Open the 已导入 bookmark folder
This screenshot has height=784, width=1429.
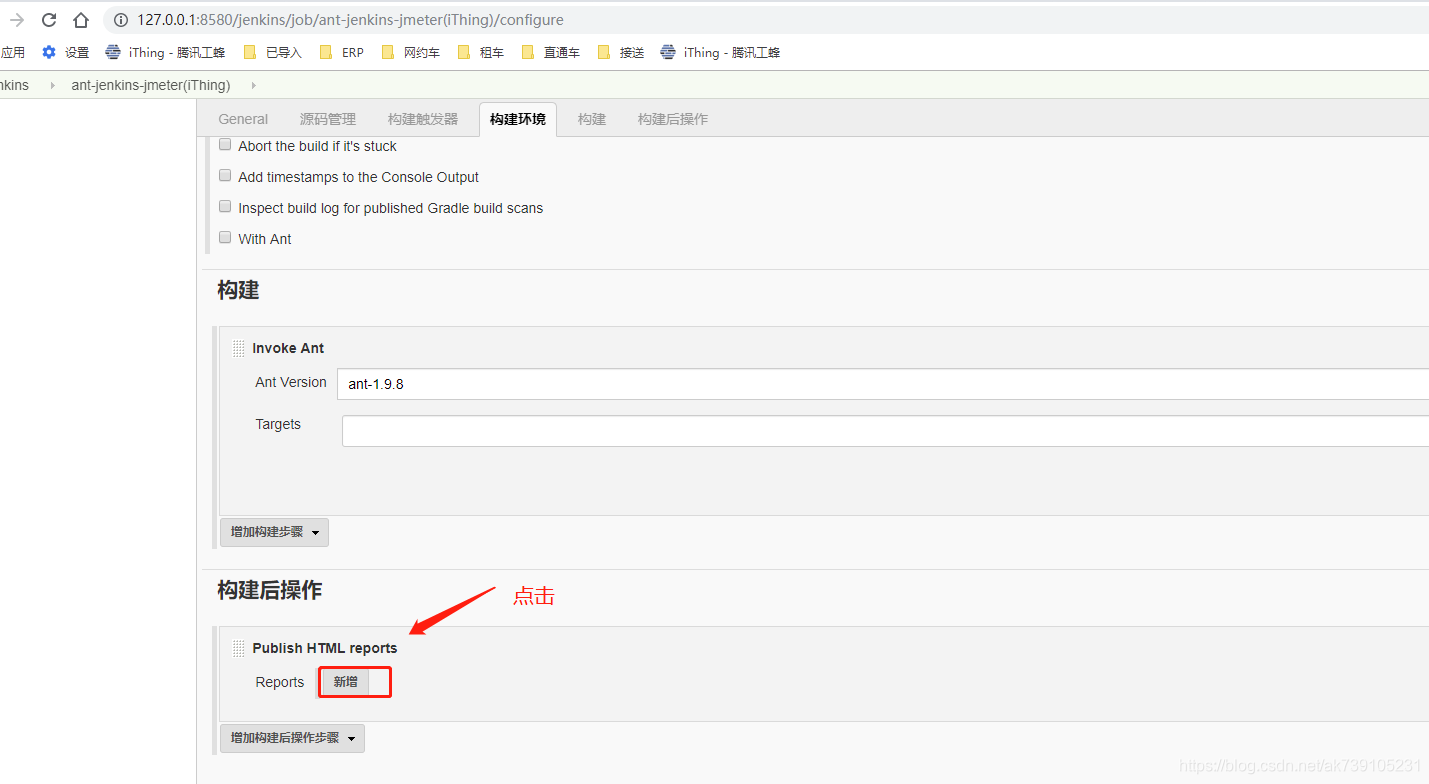click(273, 52)
